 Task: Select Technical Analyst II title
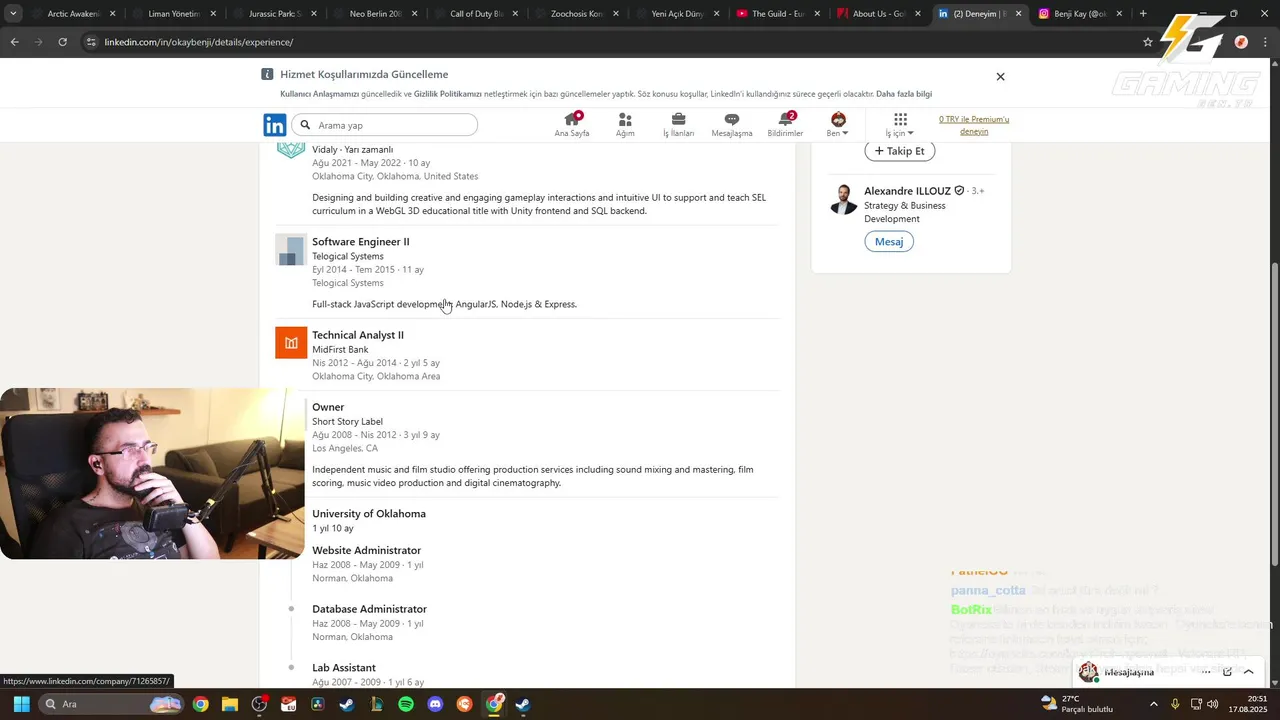pyautogui.click(x=358, y=335)
